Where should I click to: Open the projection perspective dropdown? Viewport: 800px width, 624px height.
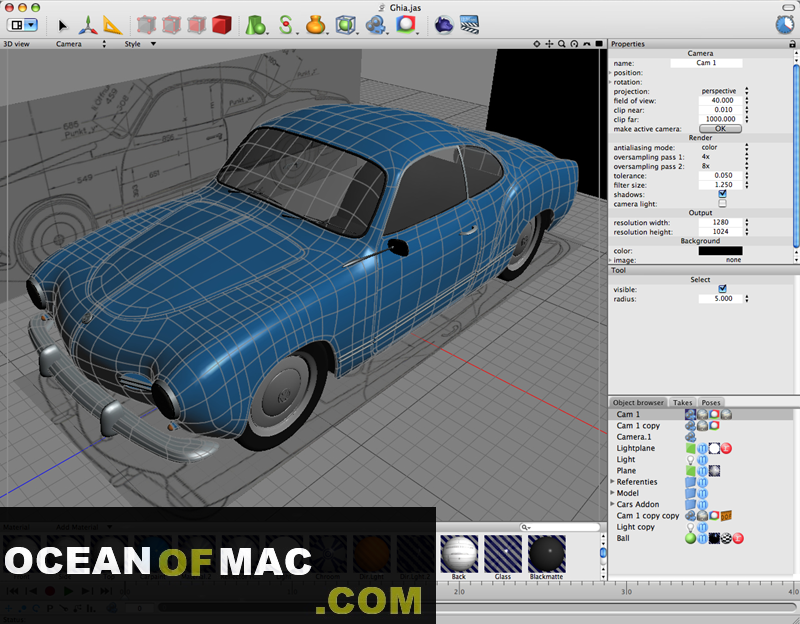tap(724, 91)
